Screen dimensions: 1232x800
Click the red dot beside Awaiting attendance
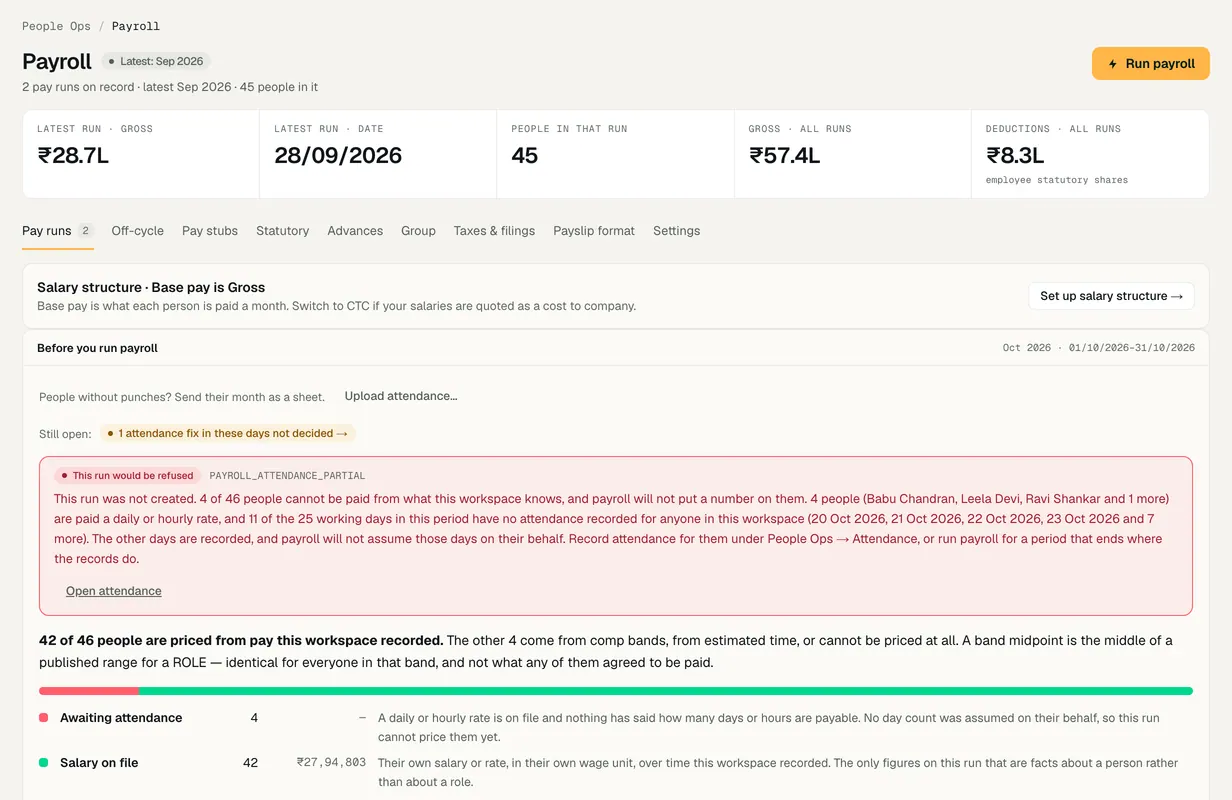point(44,718)
